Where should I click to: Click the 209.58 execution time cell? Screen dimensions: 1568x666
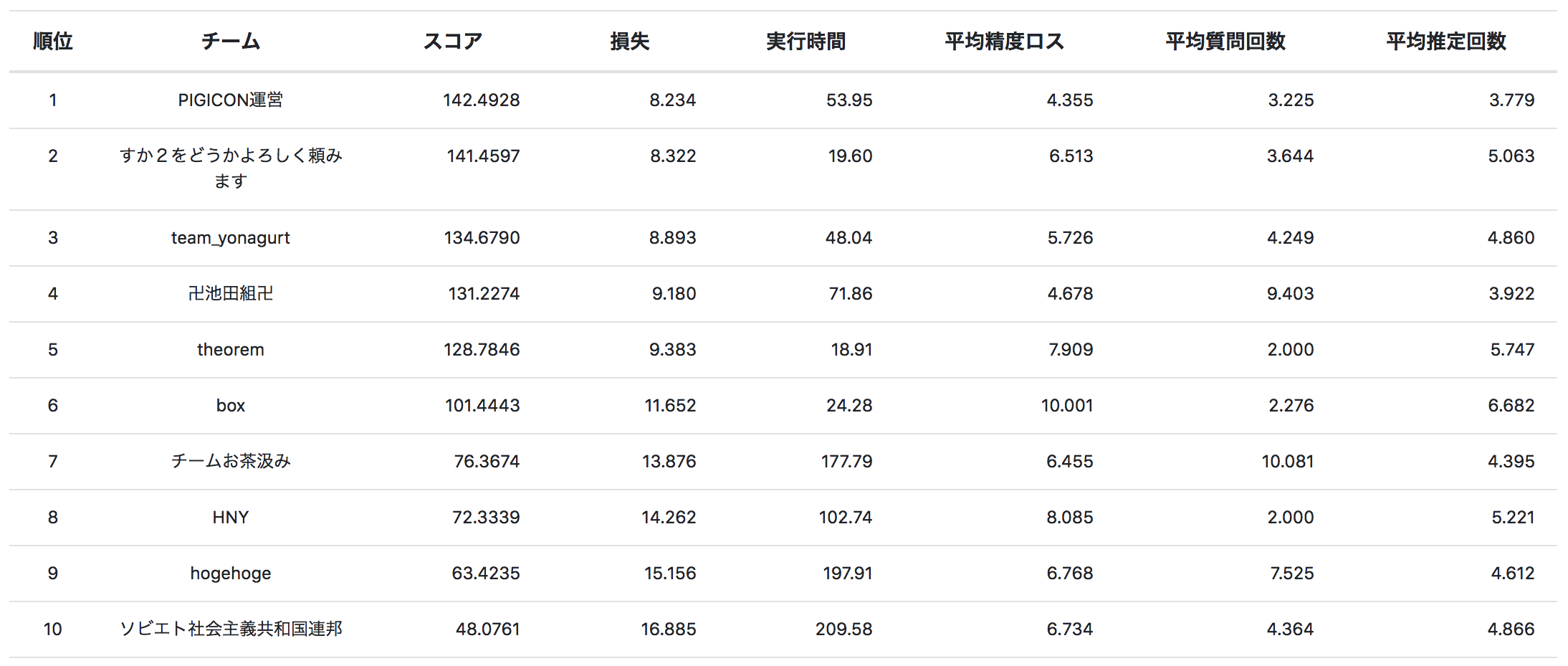[843, 629]
